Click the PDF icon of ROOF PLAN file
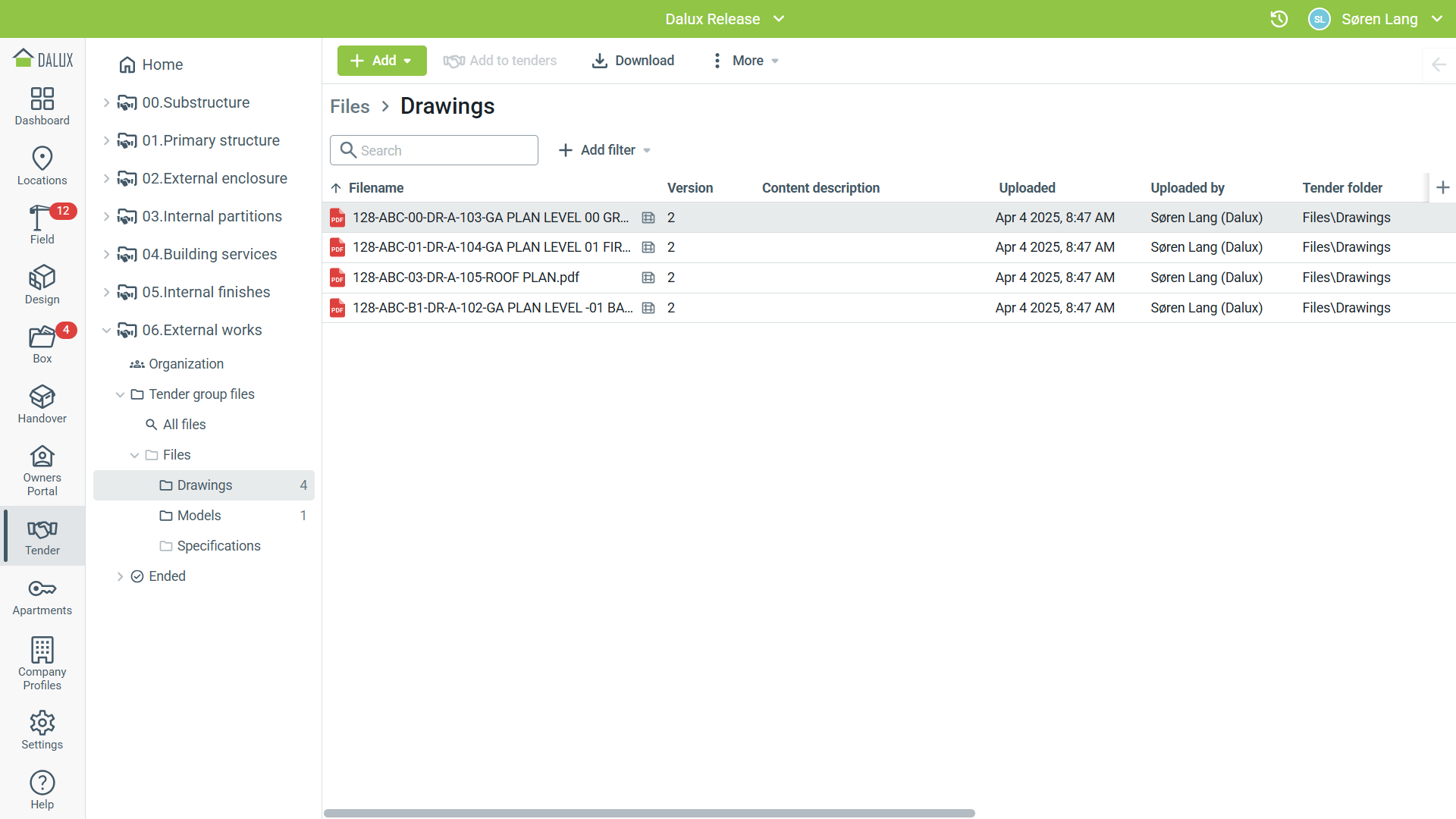Image resolution: width=1456 pixels, height=819 pixels. [x=337, y=278]
